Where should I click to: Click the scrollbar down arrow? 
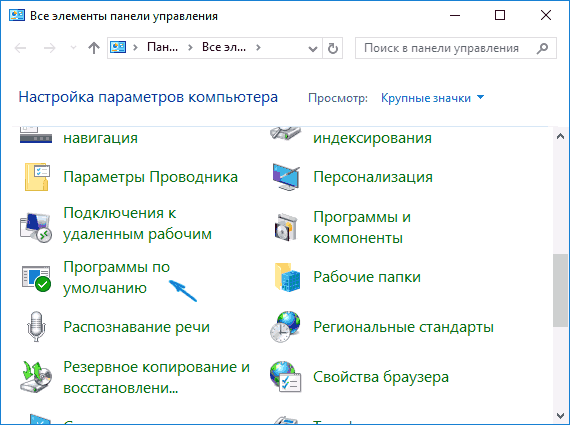(560, 415)
